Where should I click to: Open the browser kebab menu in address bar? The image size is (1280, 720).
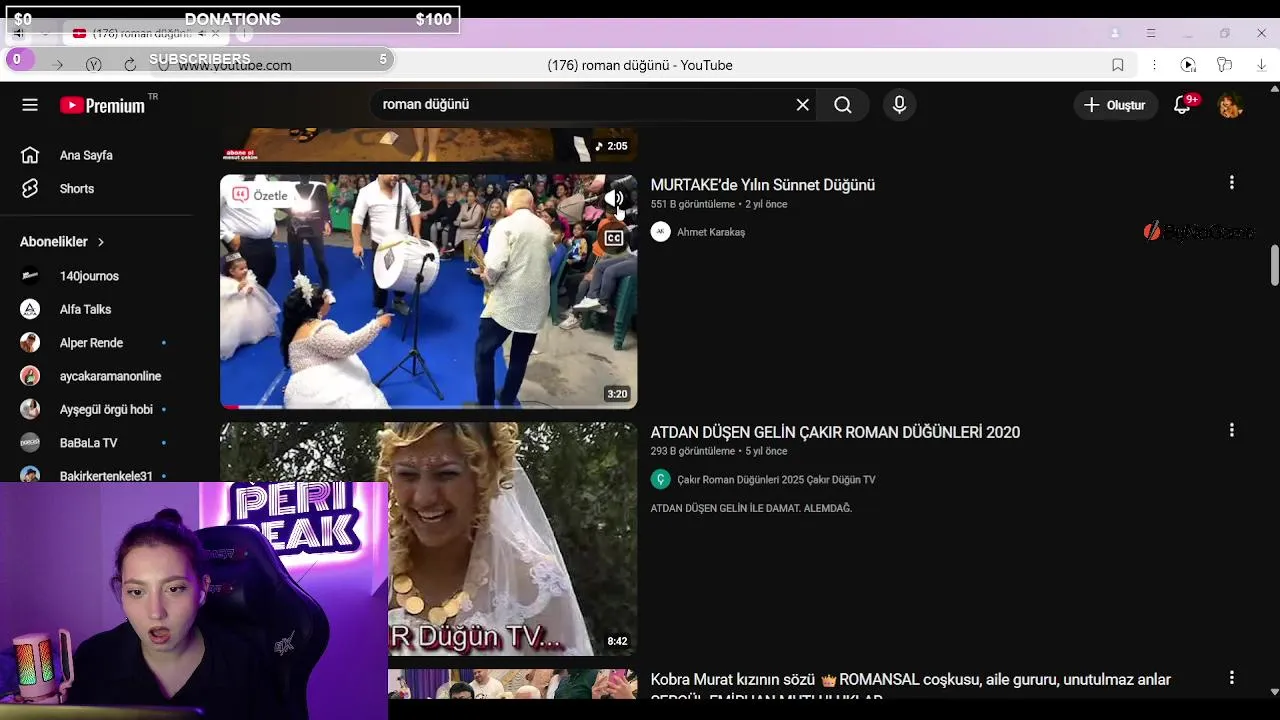1153,65
